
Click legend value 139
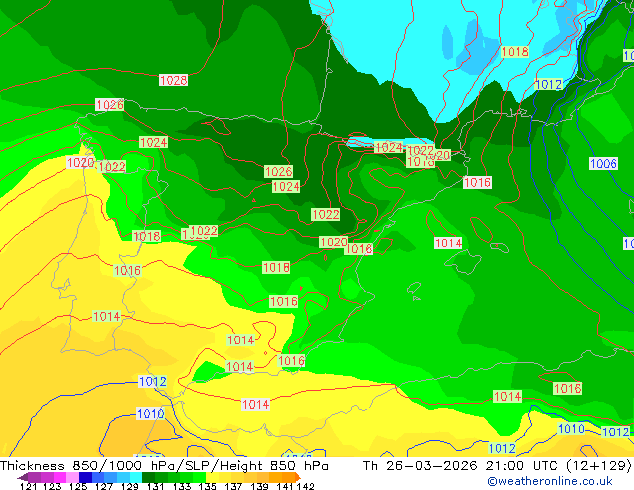(x=259, y=486)
